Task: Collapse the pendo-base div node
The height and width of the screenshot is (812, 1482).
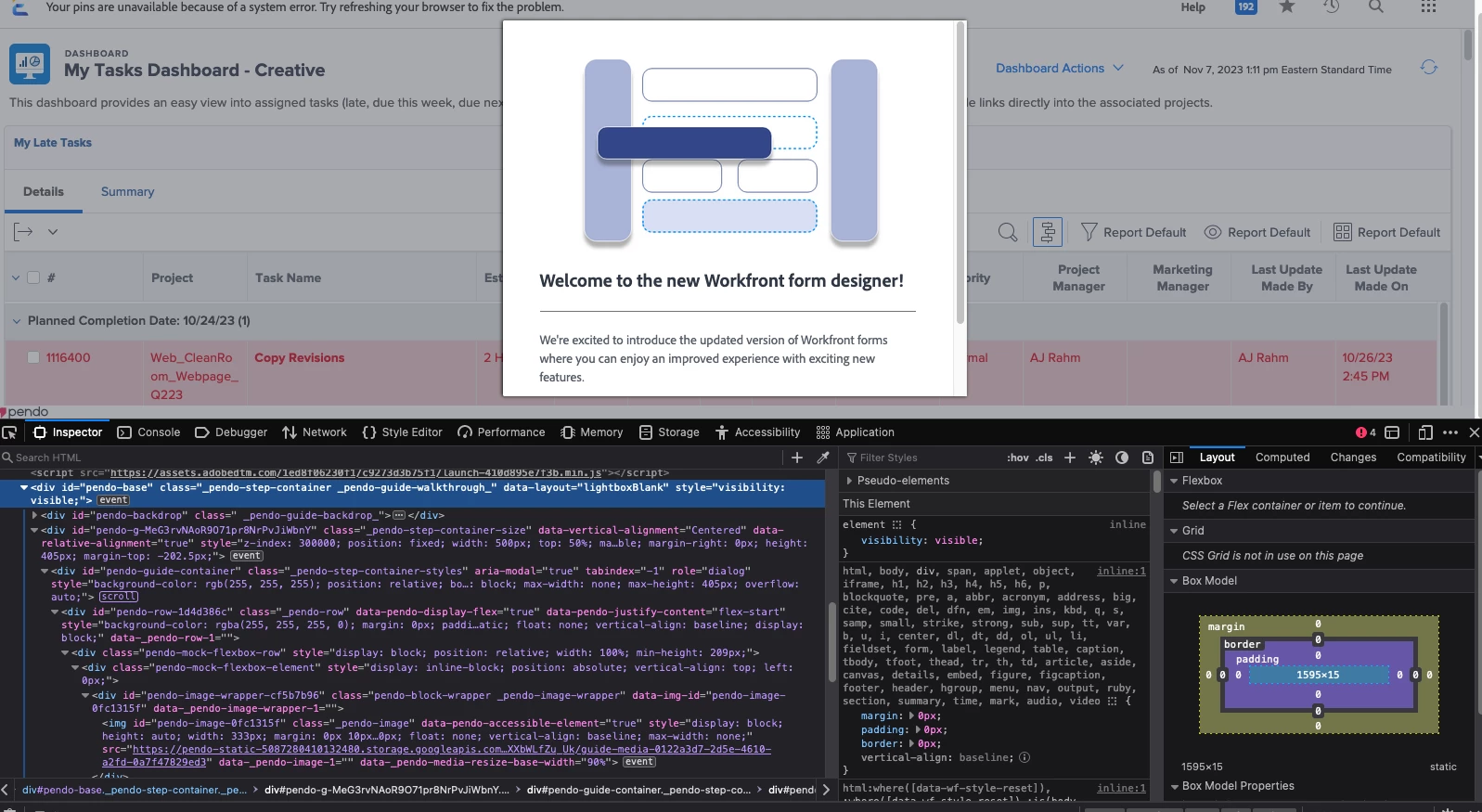Action: click(x=24, y=487)
